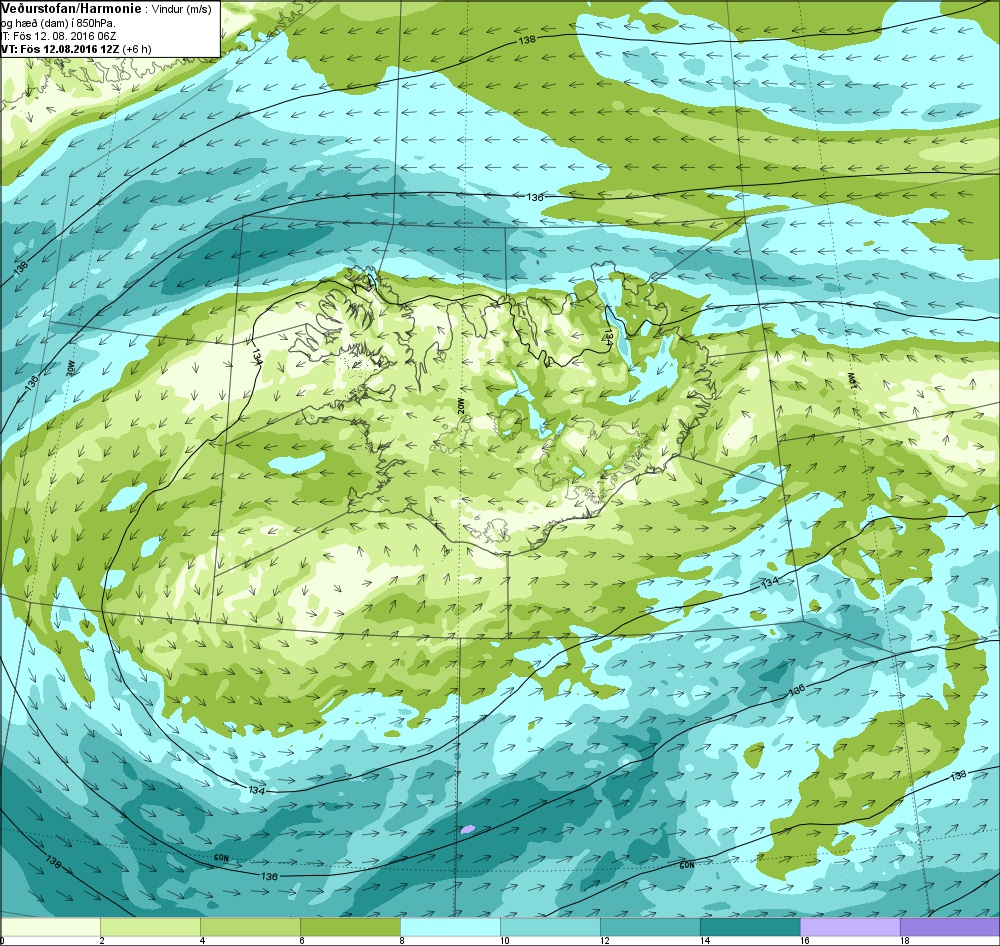Click the small purple wind-maximum patch on the map

pyautogui.click(x=467, y=829)
